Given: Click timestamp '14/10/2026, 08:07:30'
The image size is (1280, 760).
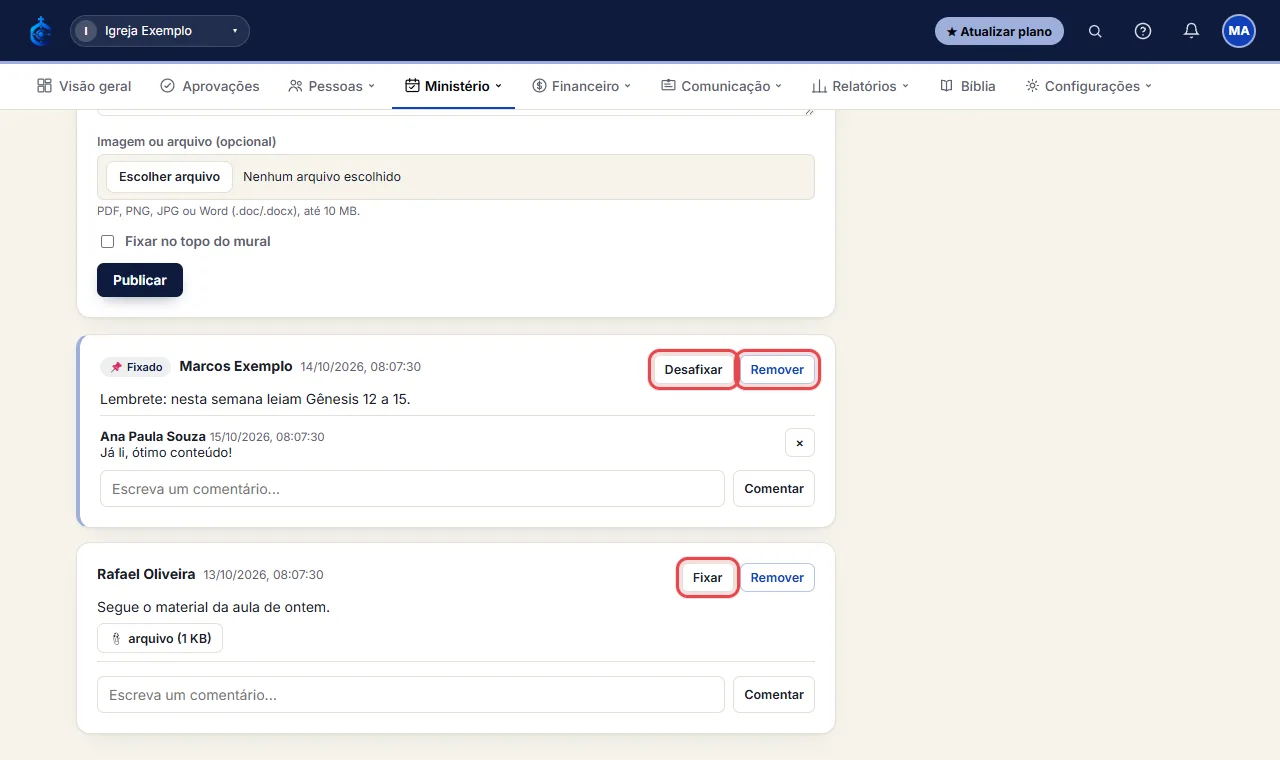Looking at the screenshot, I should point(361,367).
